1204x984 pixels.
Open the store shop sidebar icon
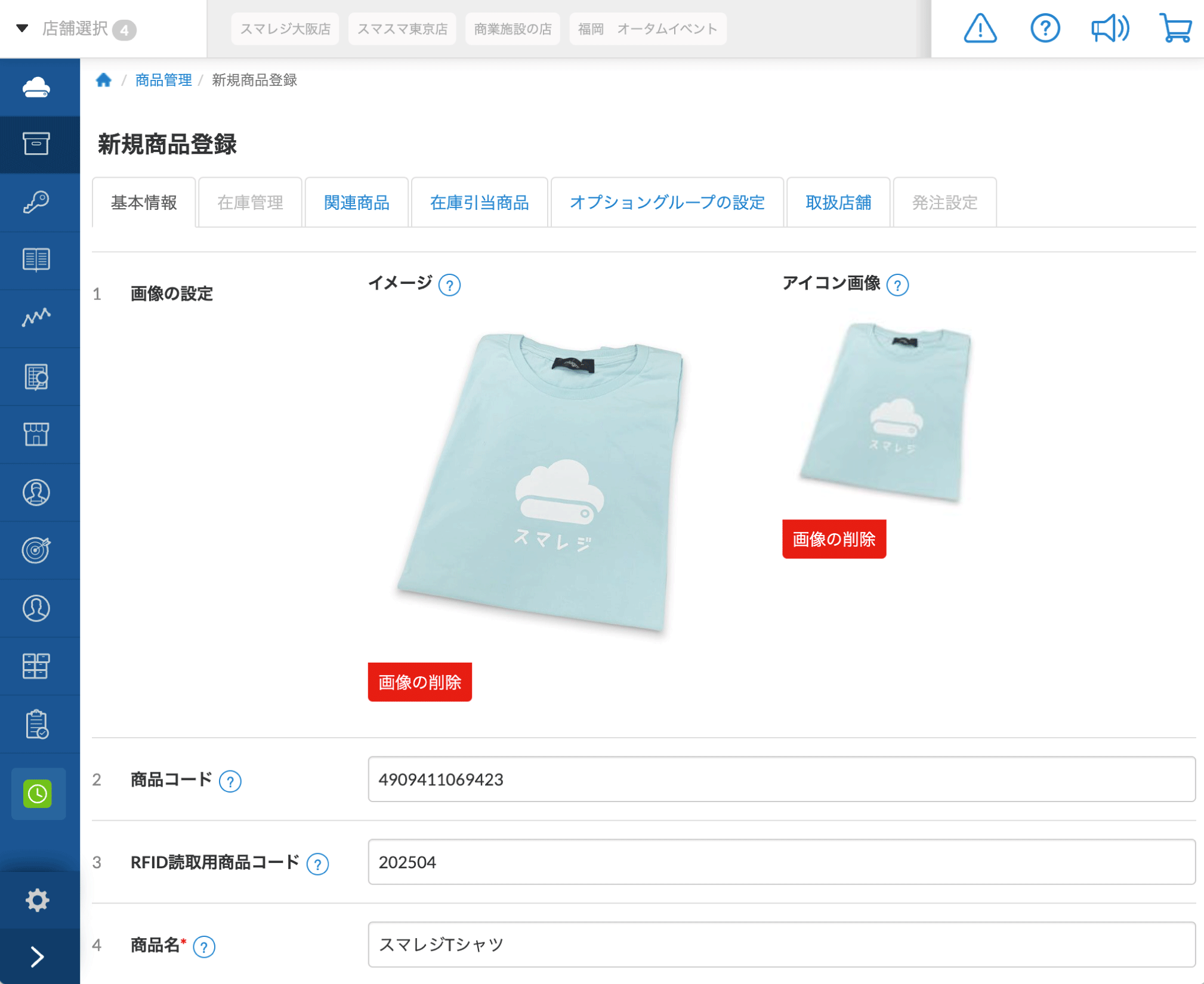(36, 434)
